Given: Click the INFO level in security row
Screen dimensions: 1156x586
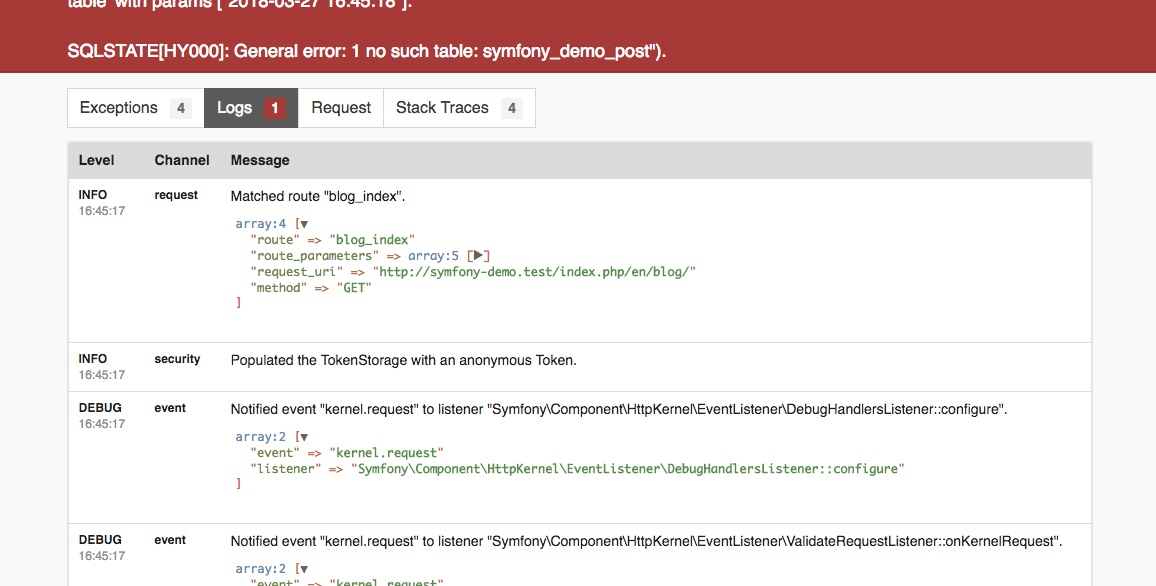Looking at the screenshot, I should (93, 359).
